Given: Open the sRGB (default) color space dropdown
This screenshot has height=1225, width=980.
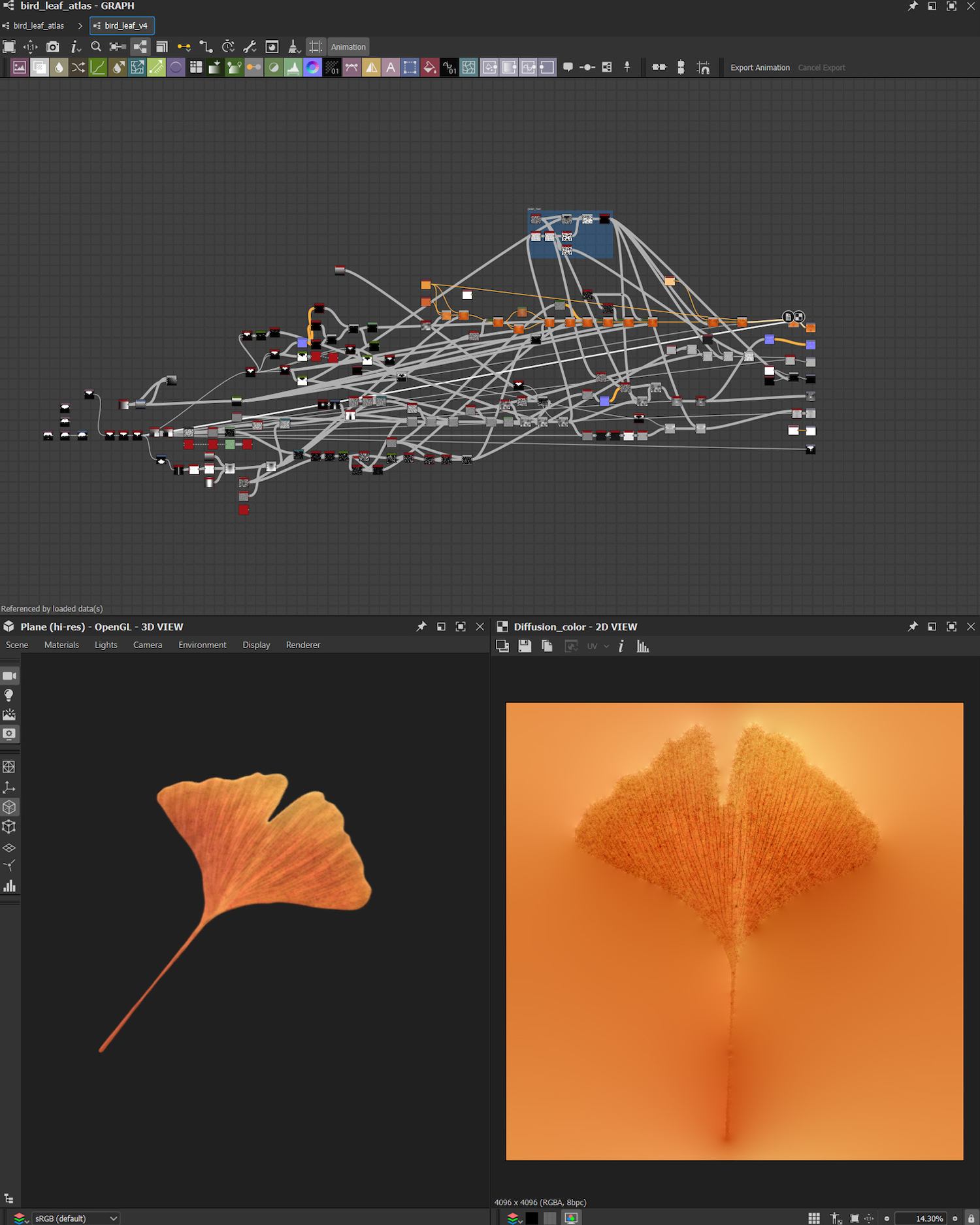Looking at the screenshot, I should pos(76,1218).
